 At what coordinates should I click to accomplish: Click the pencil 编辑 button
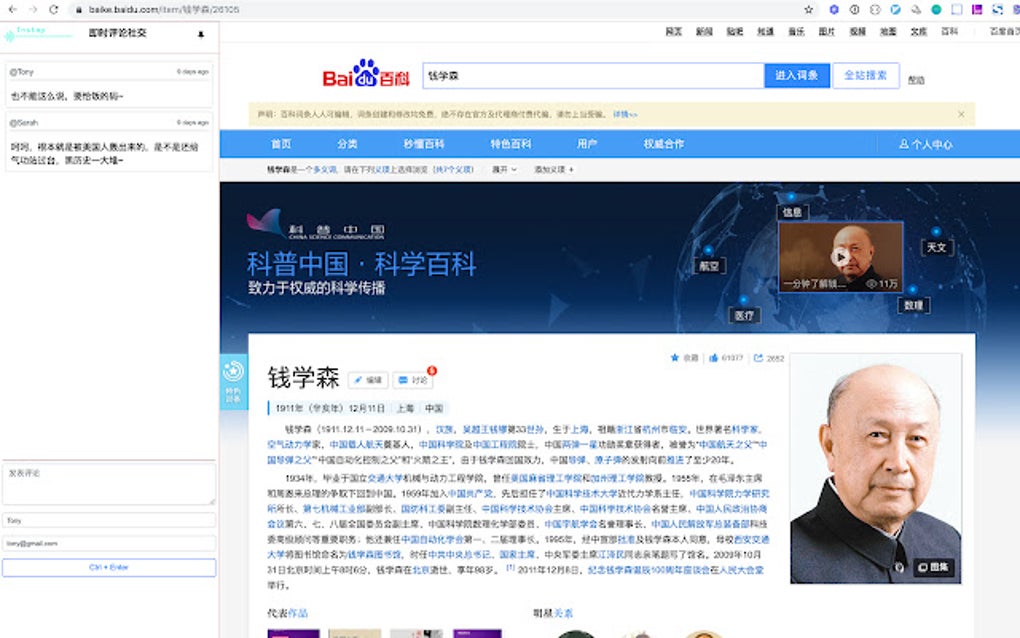tap(368, 380)
